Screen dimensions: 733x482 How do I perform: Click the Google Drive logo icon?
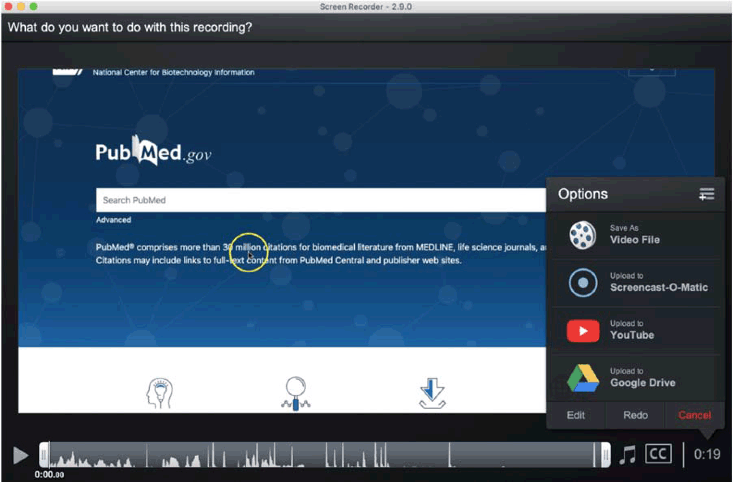click(583, 378)
